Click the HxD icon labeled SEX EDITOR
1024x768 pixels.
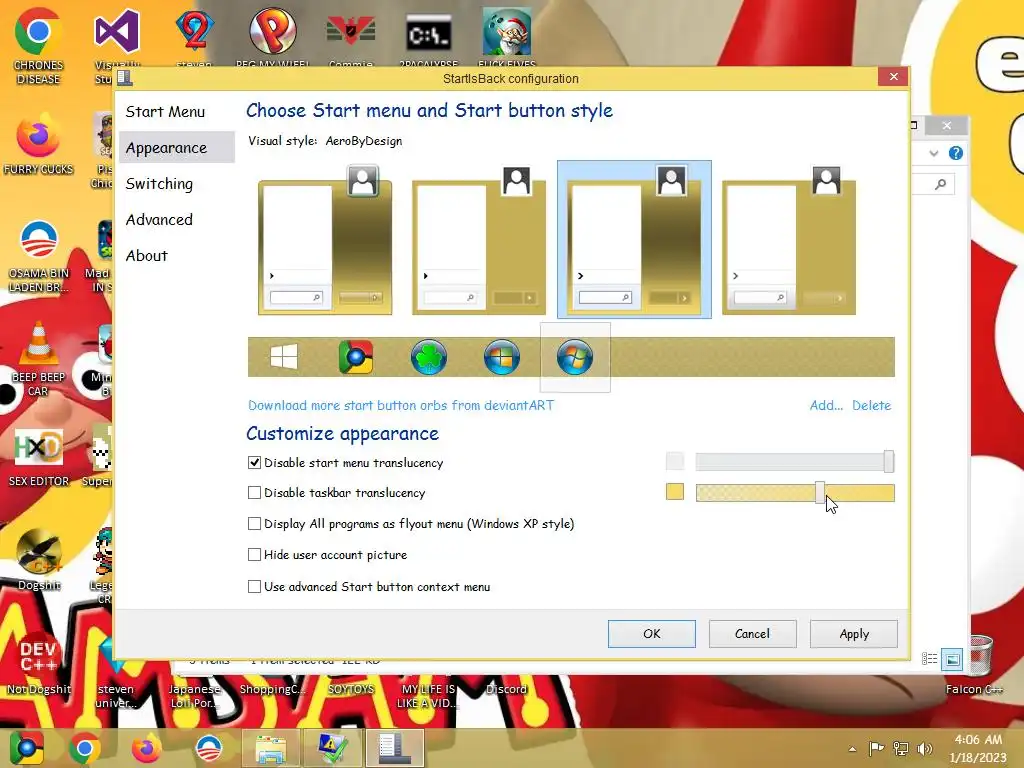(38, 457)
